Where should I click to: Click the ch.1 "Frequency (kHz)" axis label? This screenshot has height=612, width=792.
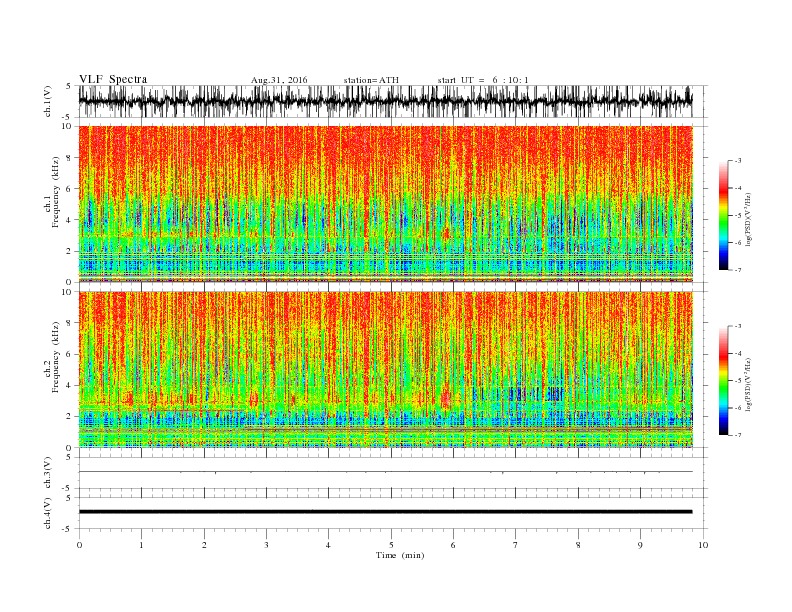click(x=55, y=192)
